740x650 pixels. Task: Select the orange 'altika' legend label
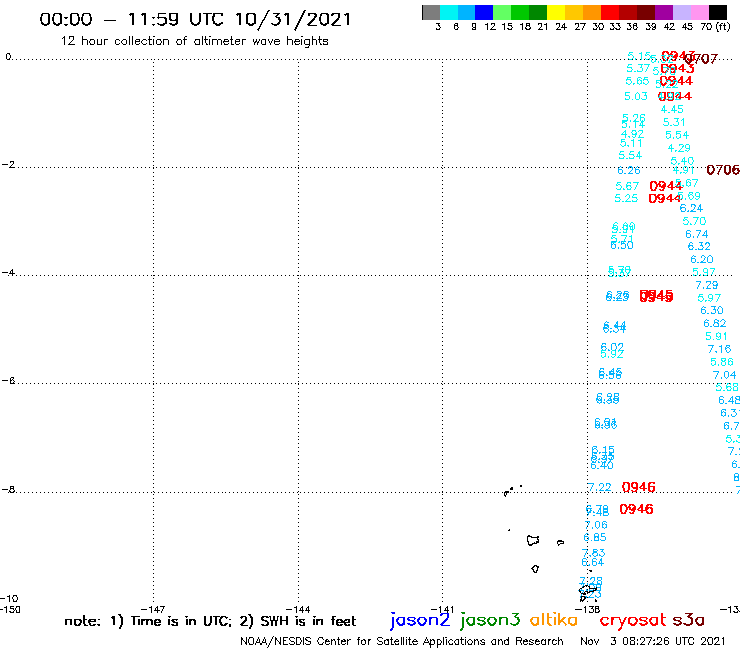554,620
